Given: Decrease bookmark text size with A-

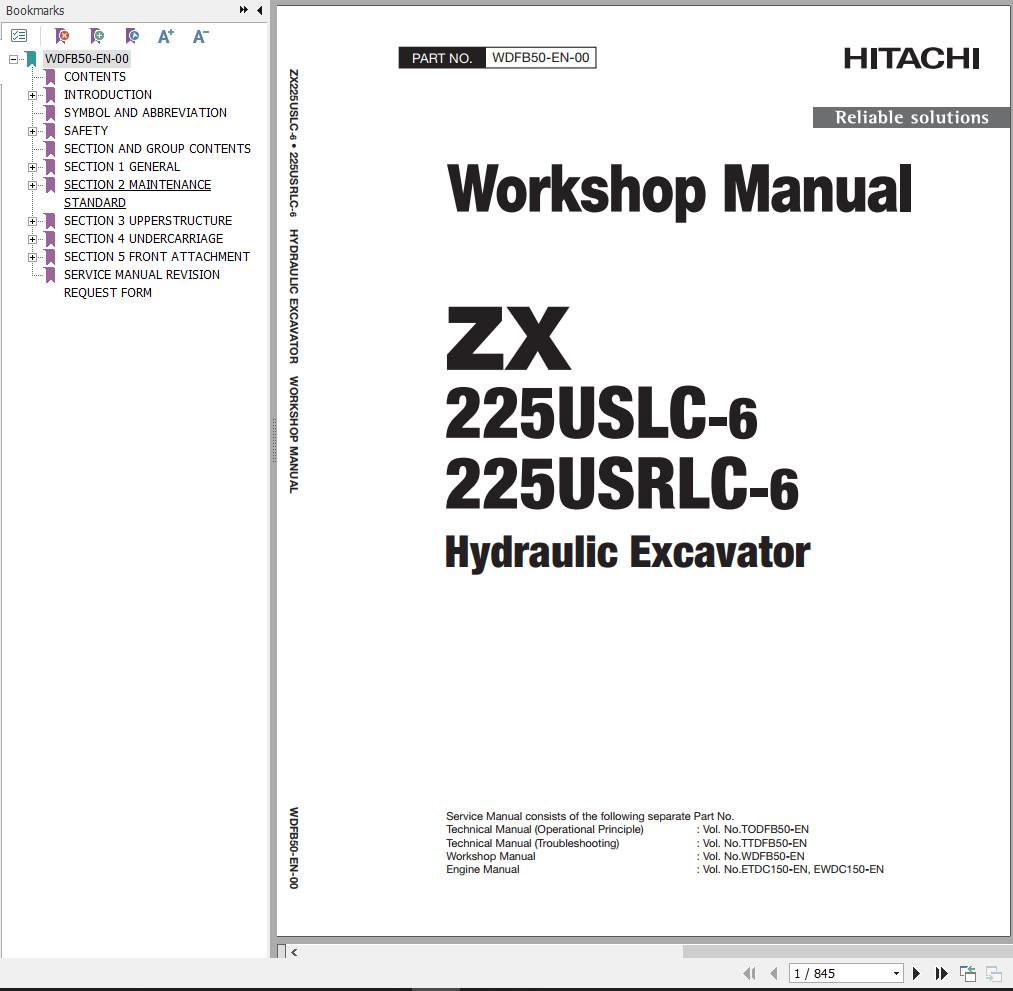Looking at the screenshot, I should click(x=201, y=36).
